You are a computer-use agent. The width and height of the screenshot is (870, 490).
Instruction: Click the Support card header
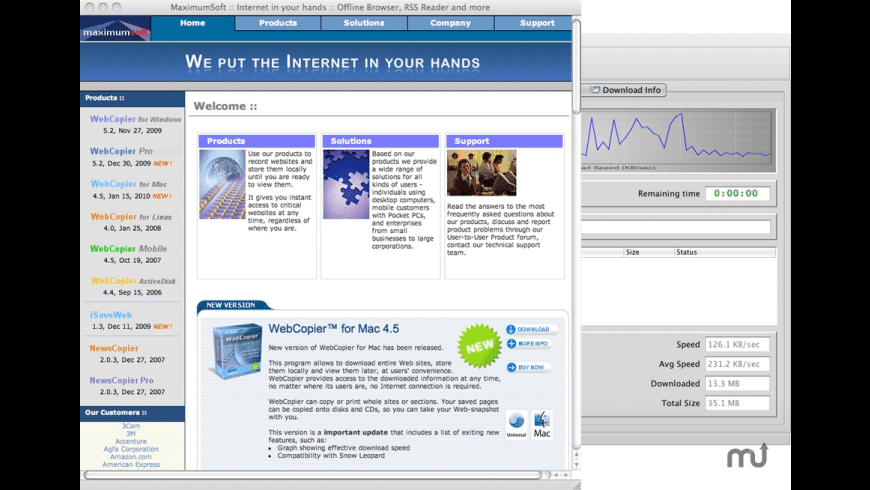[x=504, y=141]
